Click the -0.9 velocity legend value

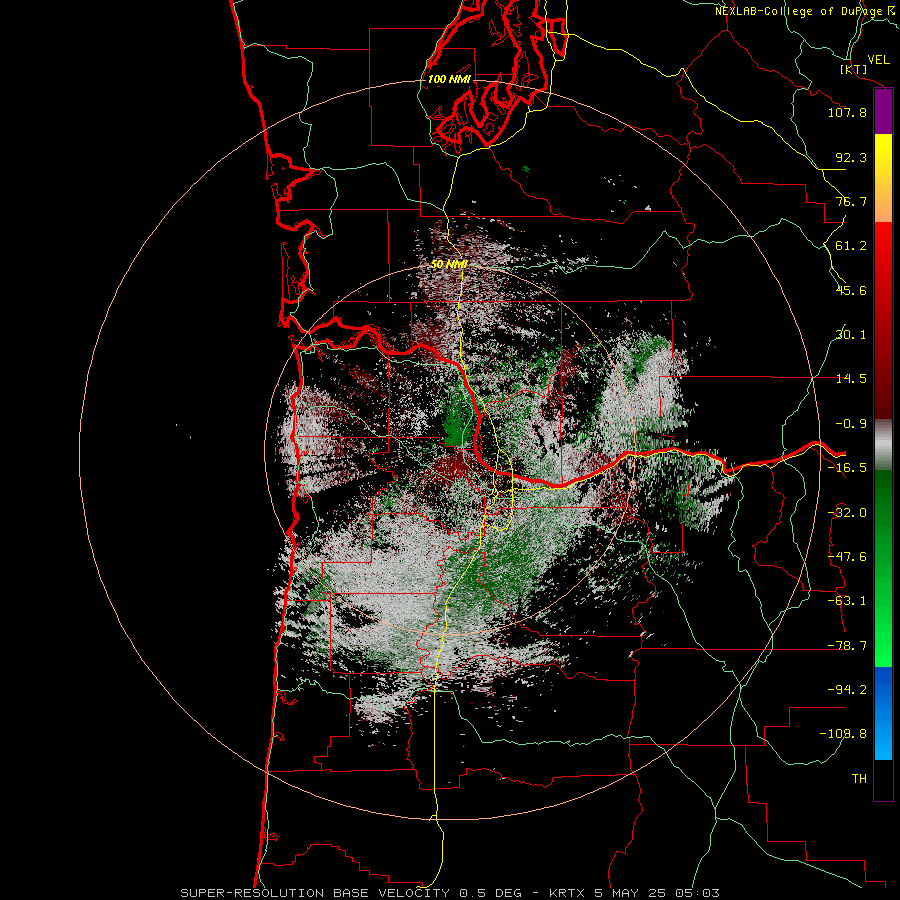coord(851,424)
